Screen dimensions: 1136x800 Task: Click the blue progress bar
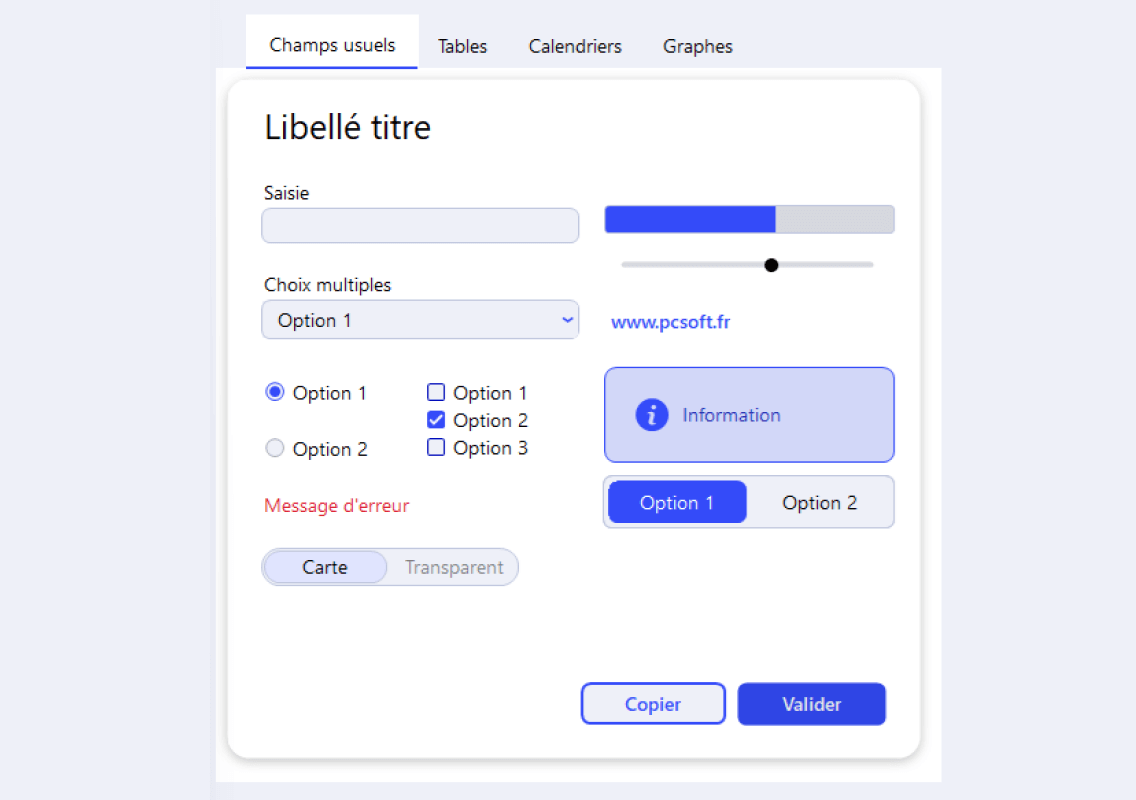pos(690,219)
